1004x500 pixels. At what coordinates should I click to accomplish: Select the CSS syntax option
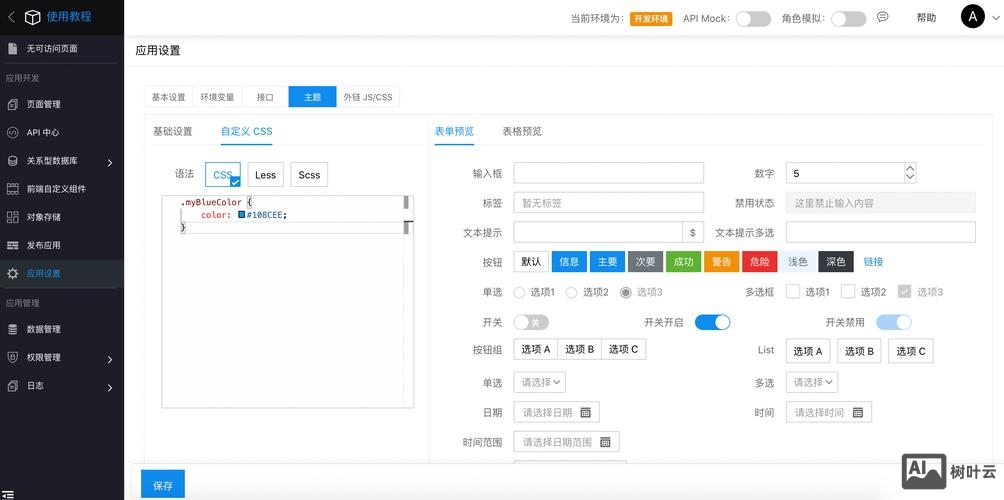pyautogui.click(x=223, y=175)
